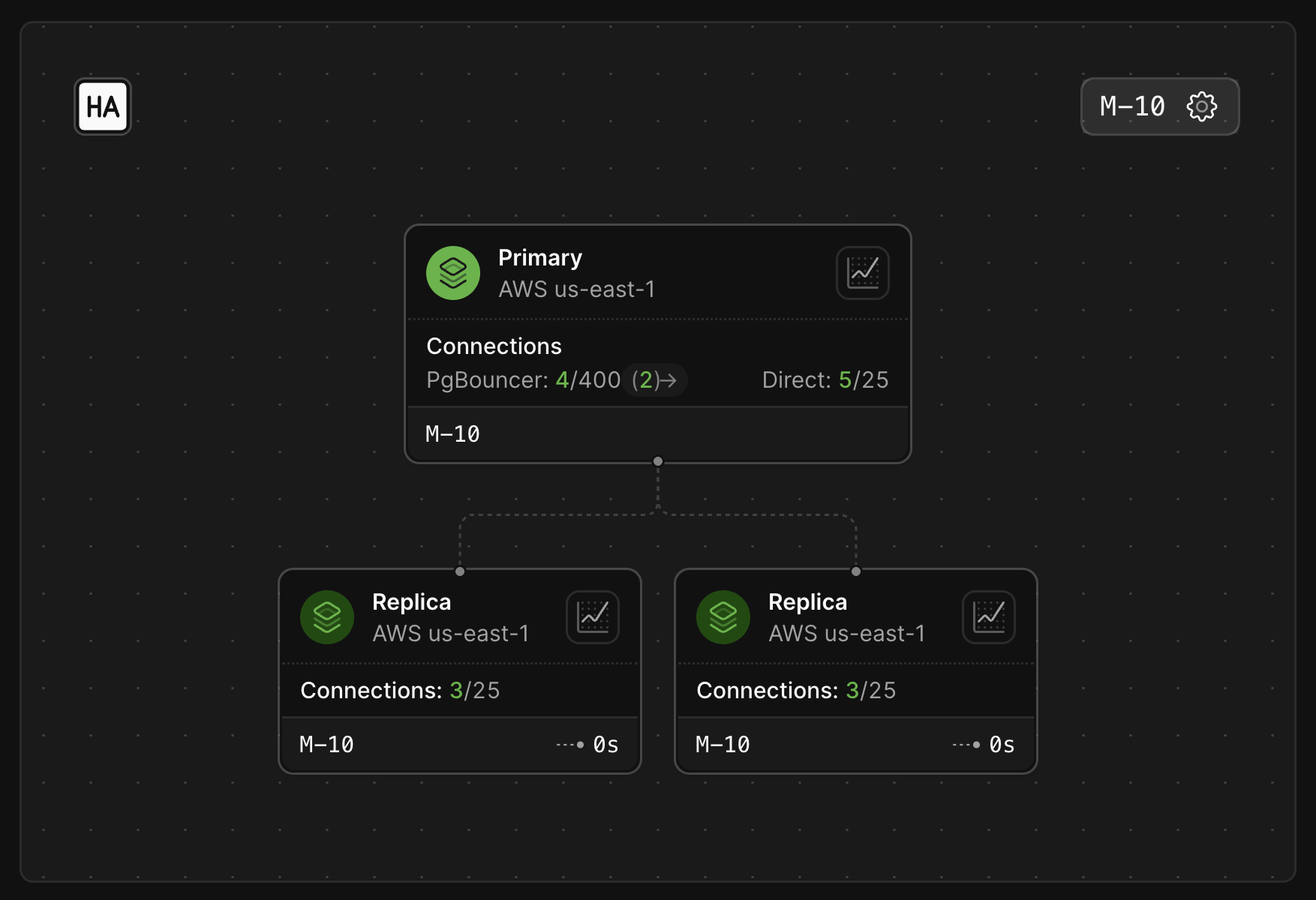Screen dimensions: 1316x900
Task: Select the right Replica database icon
Action: click(723, 616)
